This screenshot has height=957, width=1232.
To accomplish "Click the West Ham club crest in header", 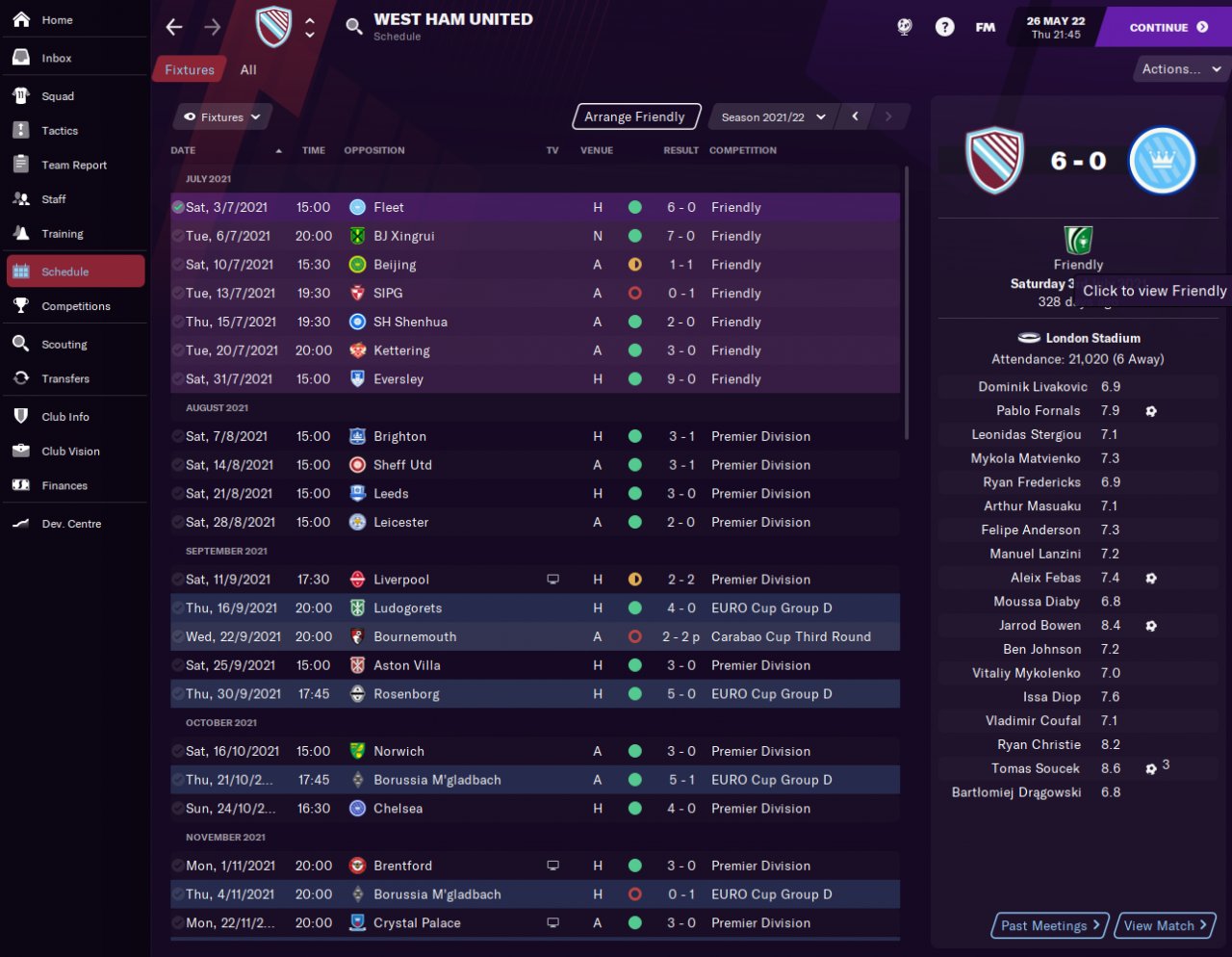I will [274, 27].
